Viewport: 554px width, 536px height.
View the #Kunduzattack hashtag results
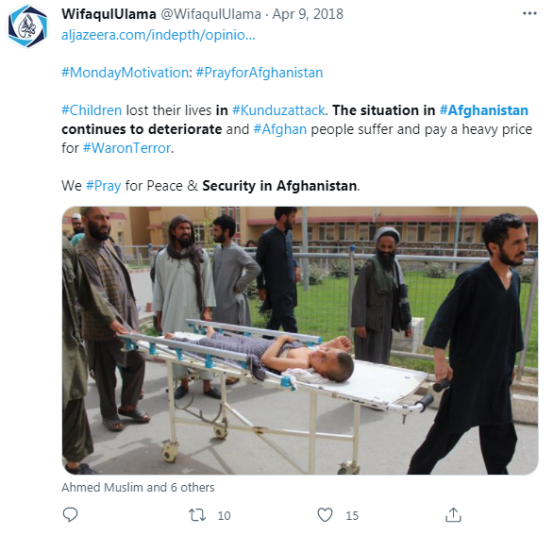tap(278, 110)
